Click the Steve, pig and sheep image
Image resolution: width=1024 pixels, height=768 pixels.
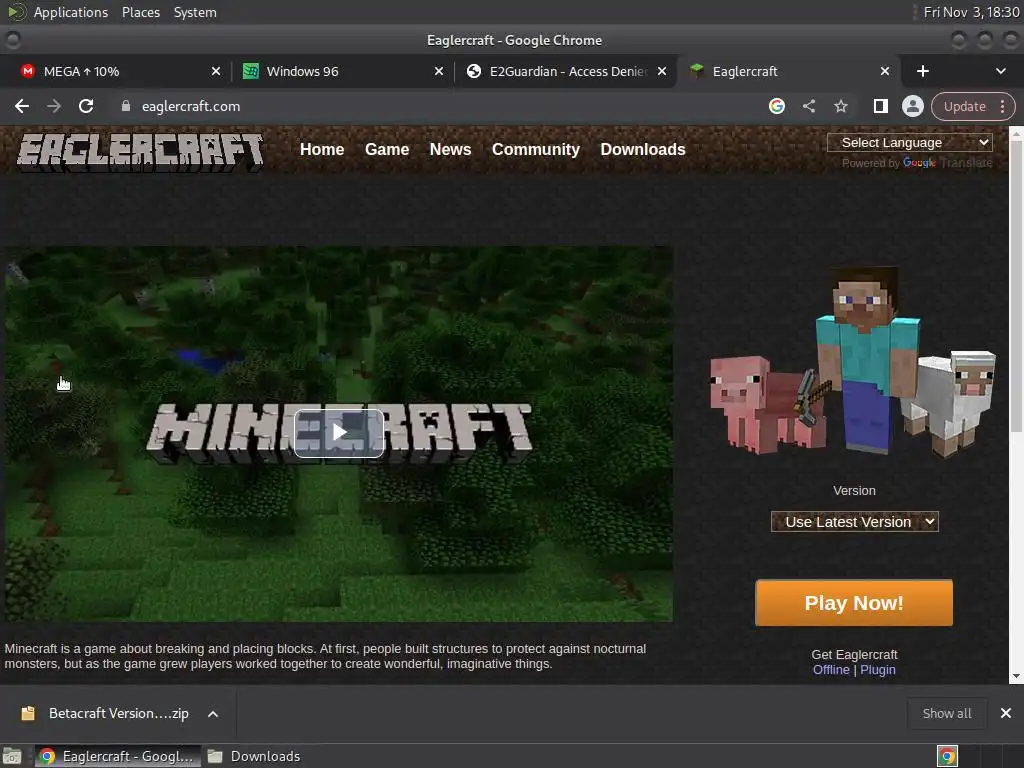pos(853,362)
